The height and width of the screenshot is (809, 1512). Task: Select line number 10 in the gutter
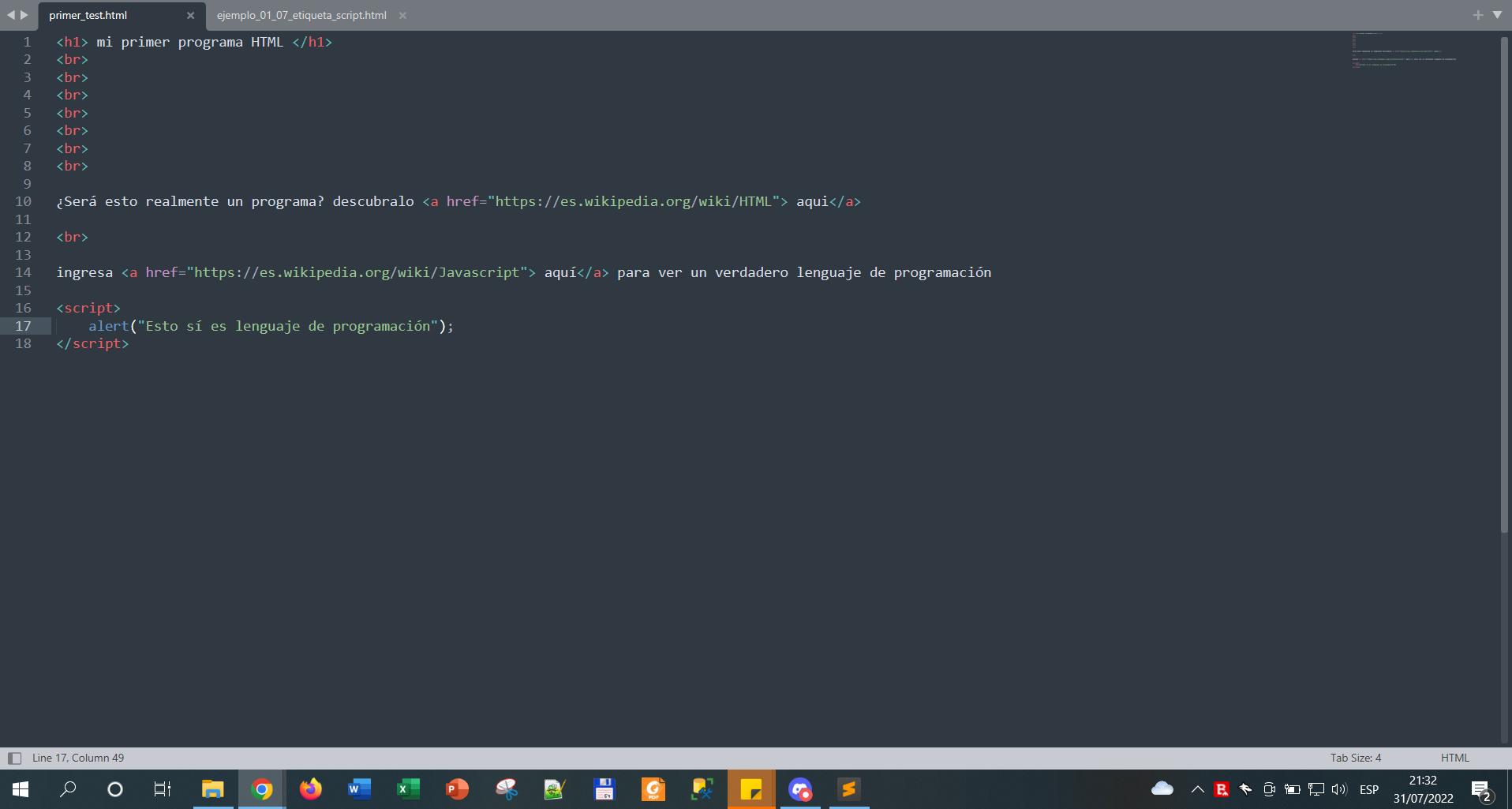(24, 201)
